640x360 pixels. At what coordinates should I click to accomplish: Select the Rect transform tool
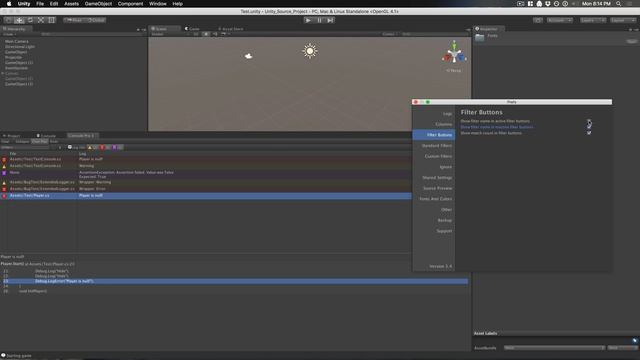tap(51, 20)
